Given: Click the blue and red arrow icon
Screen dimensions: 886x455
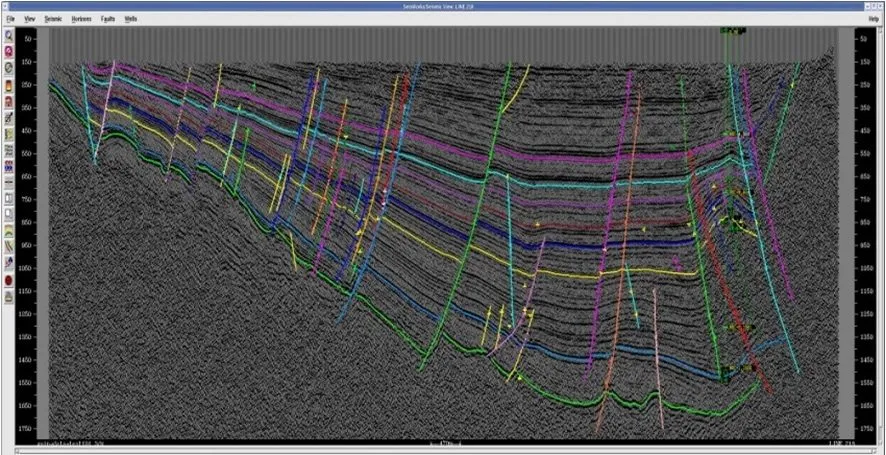Looking at the screenshot, I should [x=10, y=261].
